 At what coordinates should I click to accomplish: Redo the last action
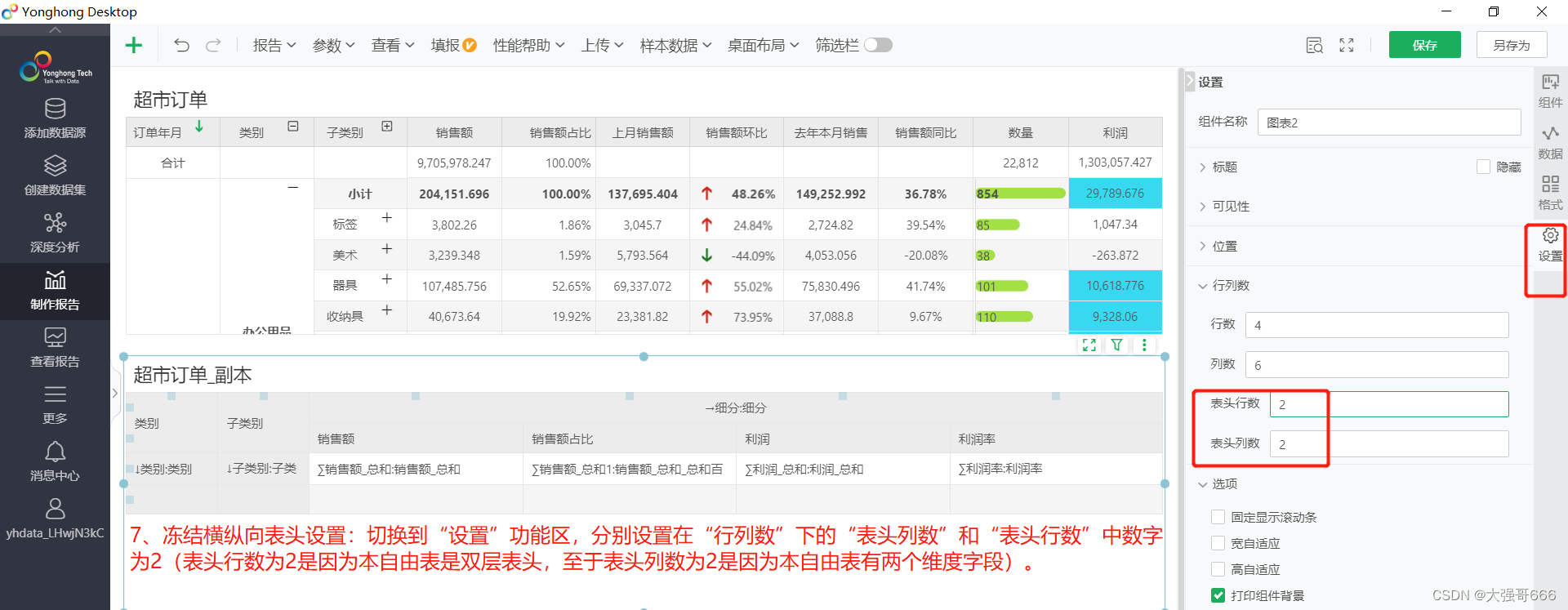pos(213,45)
